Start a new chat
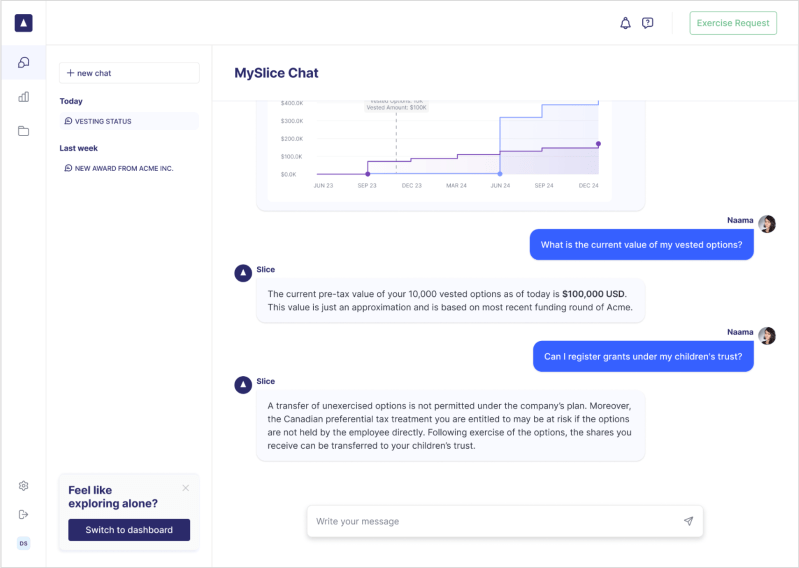799x568 pixels. pyautogui.click(x=129, y=73)
